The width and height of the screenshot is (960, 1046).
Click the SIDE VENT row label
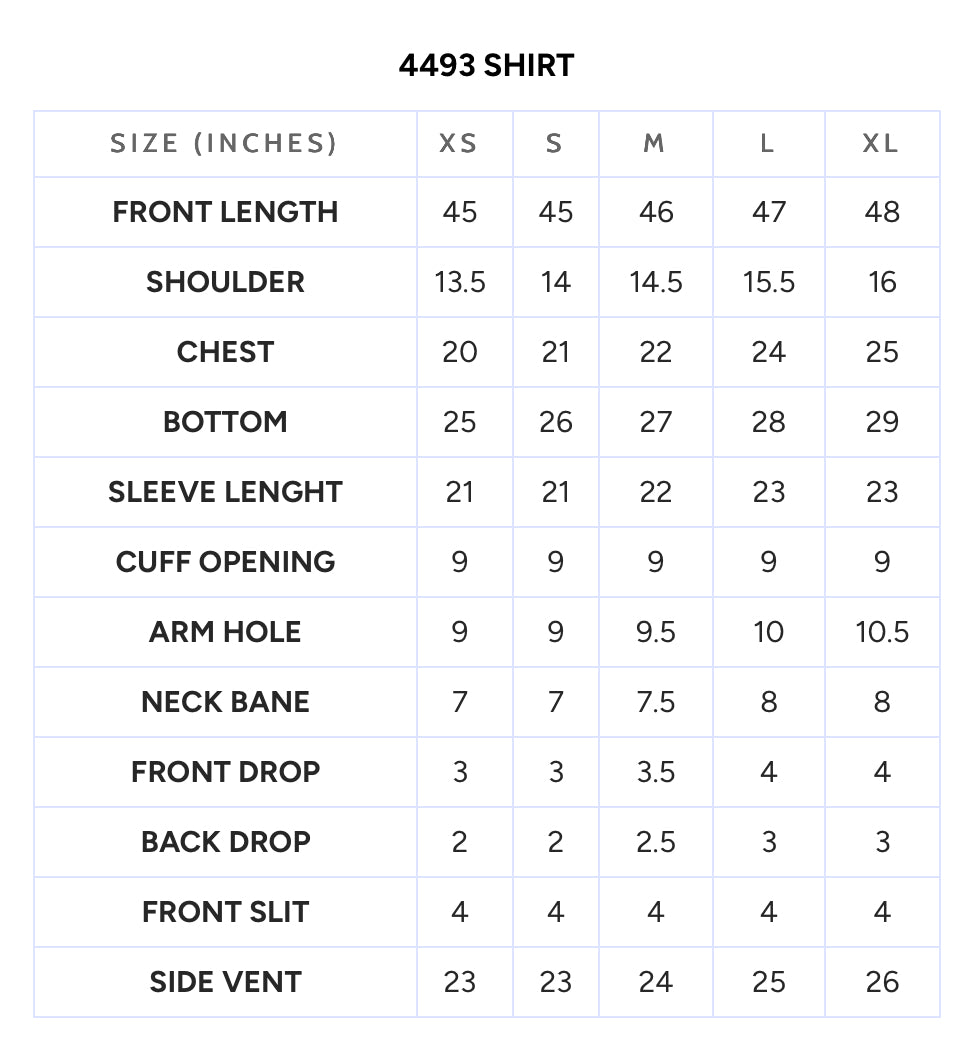[x=225, y=983]
